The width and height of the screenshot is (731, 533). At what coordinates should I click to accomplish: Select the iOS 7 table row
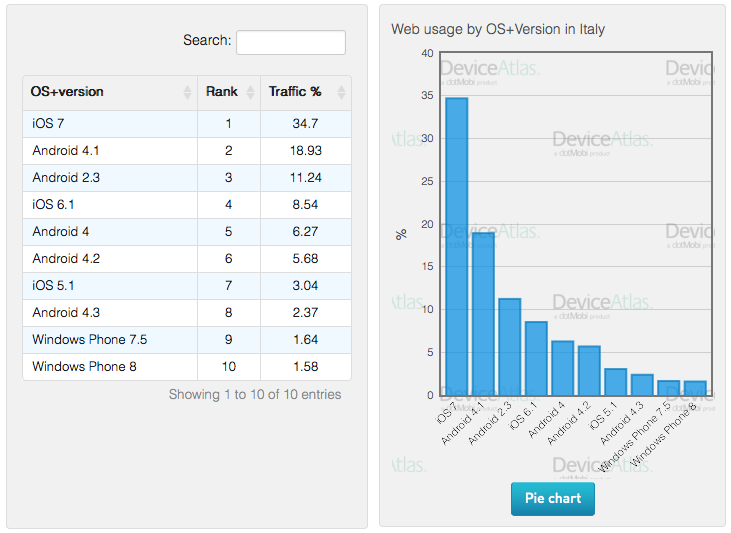186,124
